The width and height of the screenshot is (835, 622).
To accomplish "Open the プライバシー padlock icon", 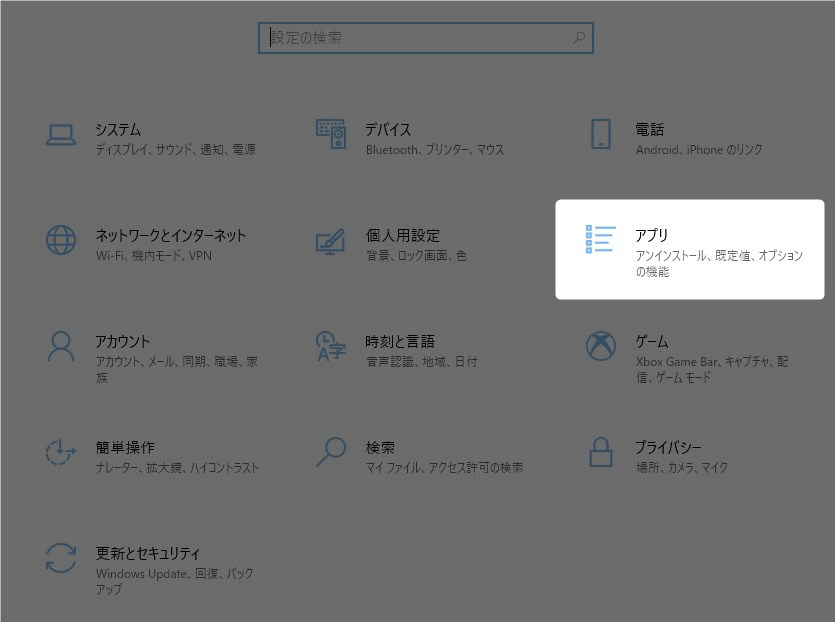I will pyautogui.click(x=601, y=452).
